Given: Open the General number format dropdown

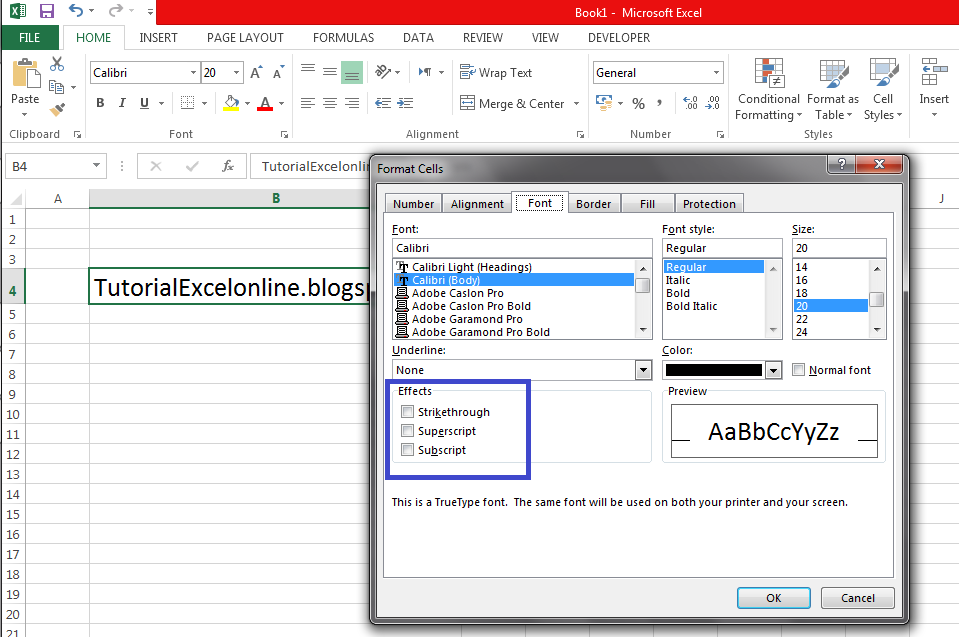Looking at the screenshot, I should 716,72.
